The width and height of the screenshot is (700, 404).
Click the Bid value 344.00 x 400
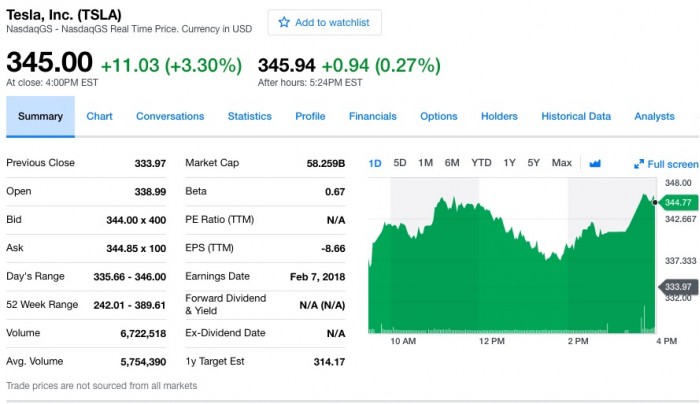coord(136,220)
